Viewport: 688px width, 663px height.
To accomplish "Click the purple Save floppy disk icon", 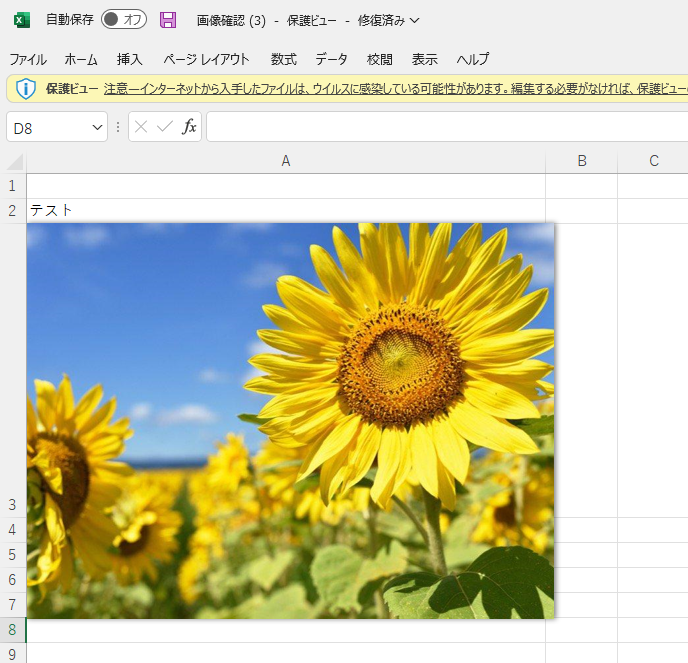I will coord(168,20).
